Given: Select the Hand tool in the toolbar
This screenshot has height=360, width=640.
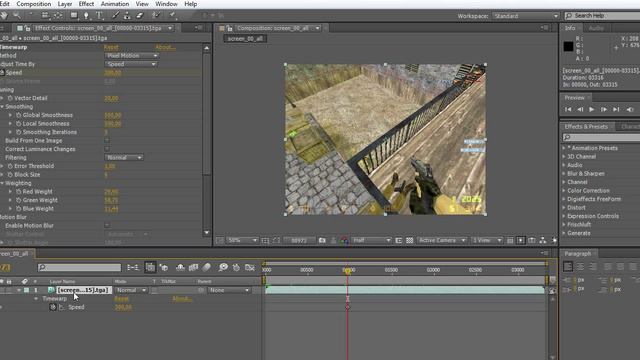Looking at the screenshot, I should (4, 16).
